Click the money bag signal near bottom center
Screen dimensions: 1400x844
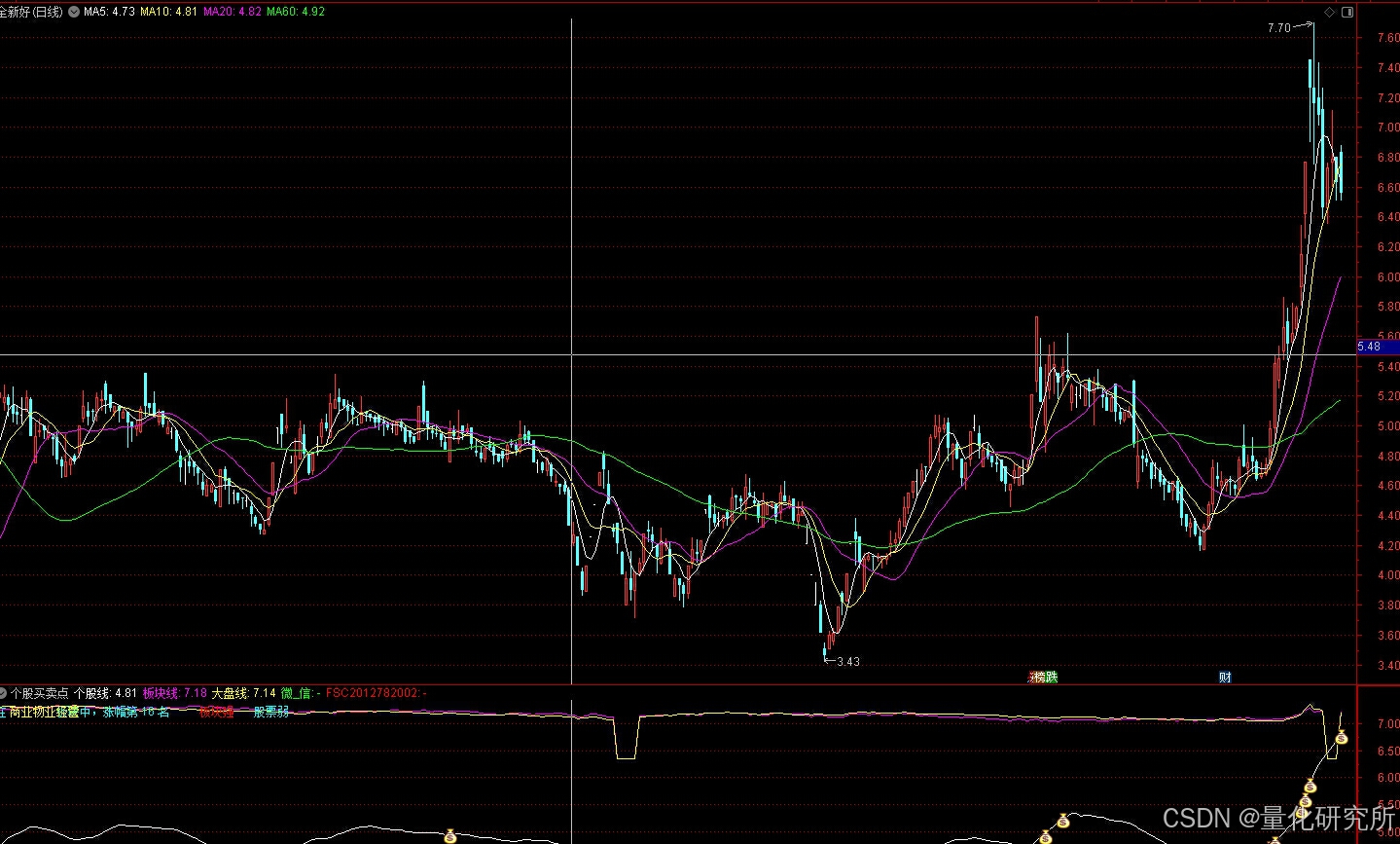coord(450,835)
